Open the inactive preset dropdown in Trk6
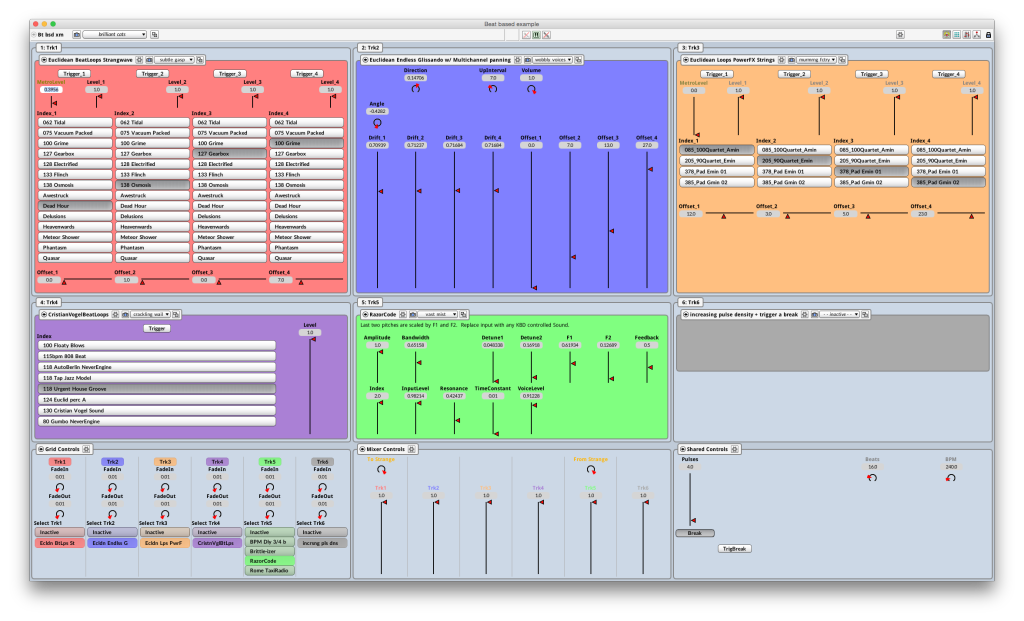Screen dimensions: 1024x621 [x=838, y=314]
